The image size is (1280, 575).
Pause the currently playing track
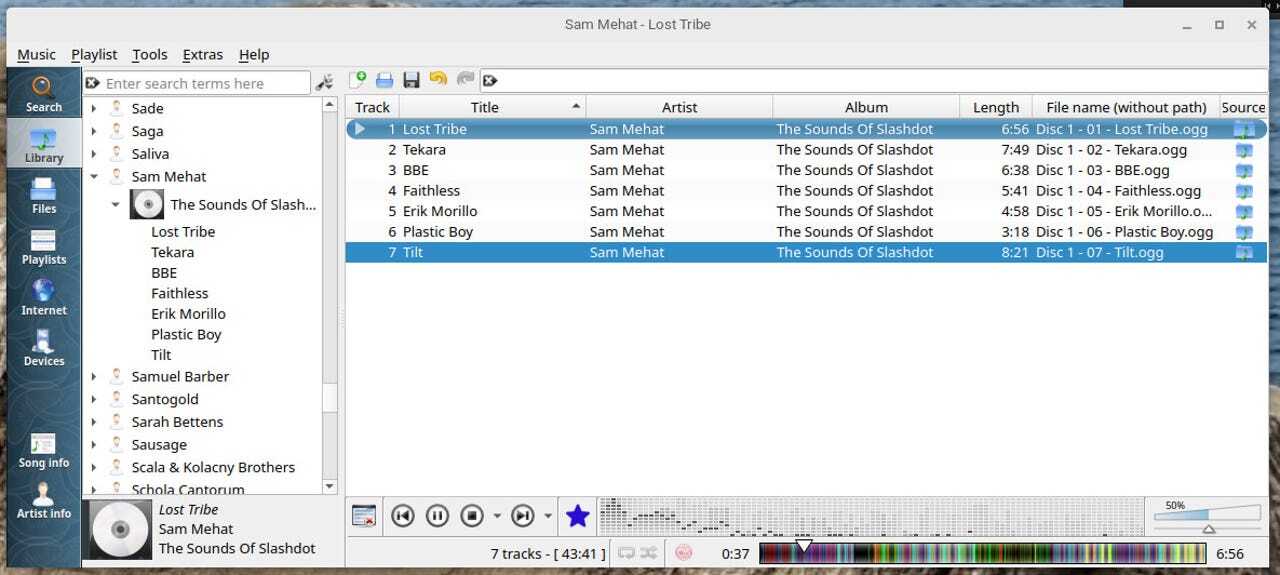(x=437, y=516)
